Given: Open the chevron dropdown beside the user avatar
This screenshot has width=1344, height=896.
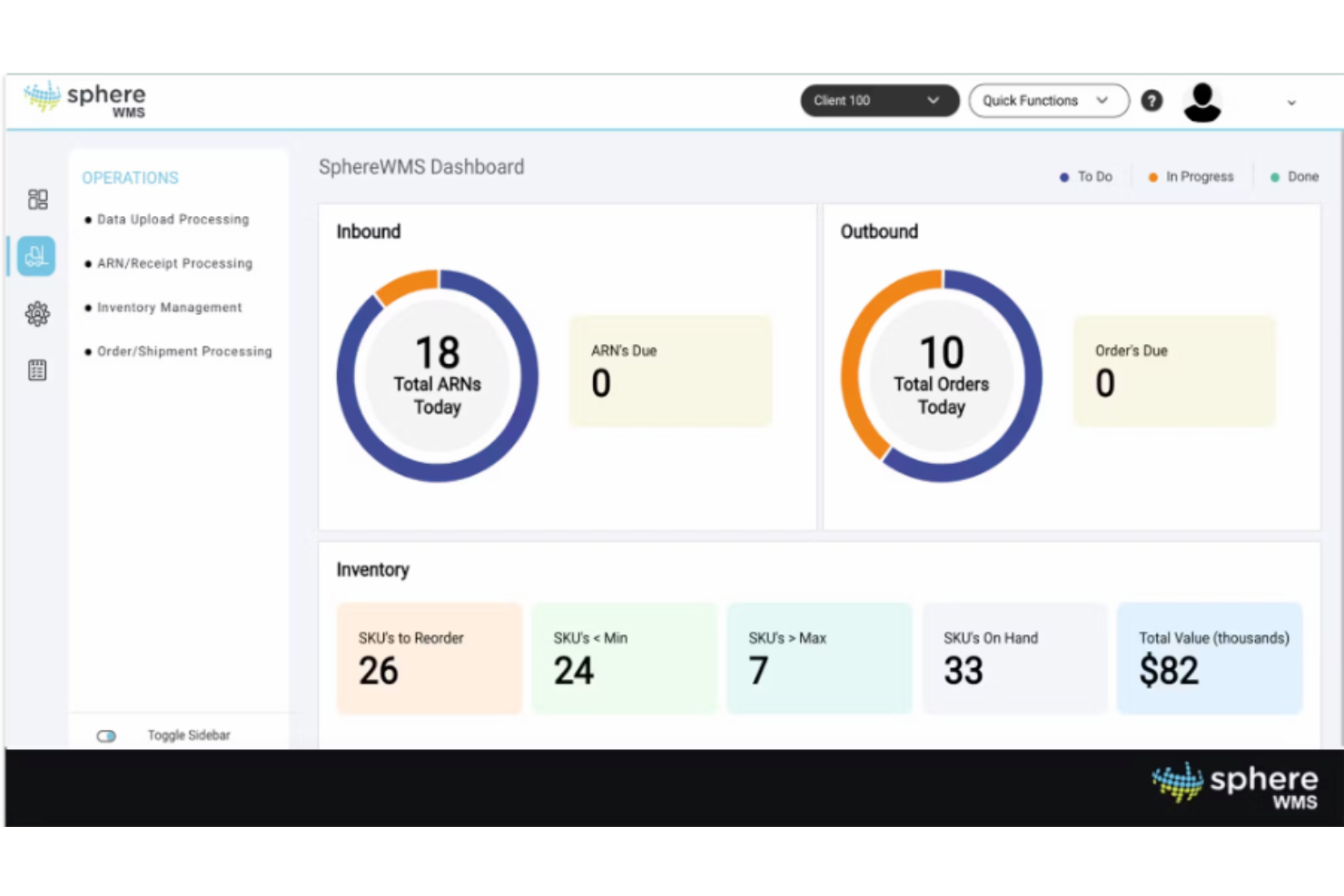Looking at the screenshot, I should (1291, 103).
